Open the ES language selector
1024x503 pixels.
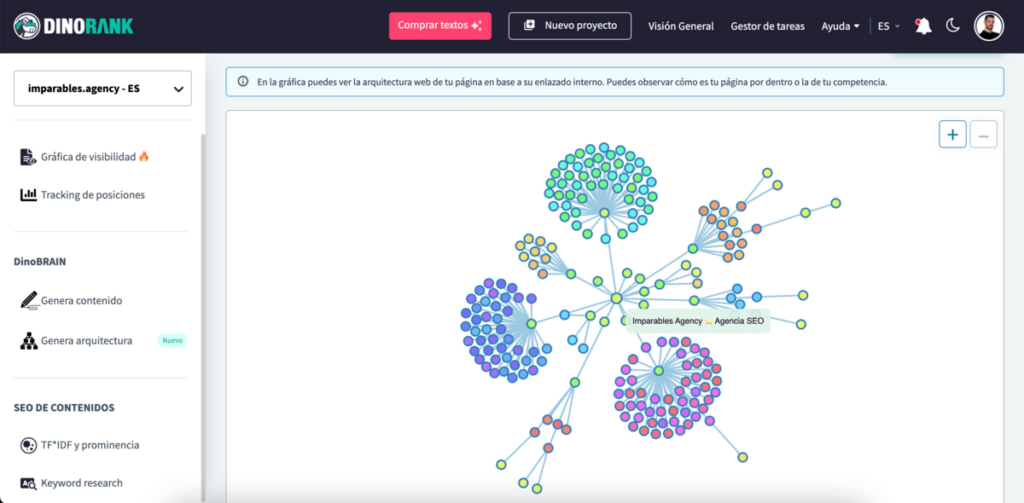pyautogui.click(x=888, y=26)
